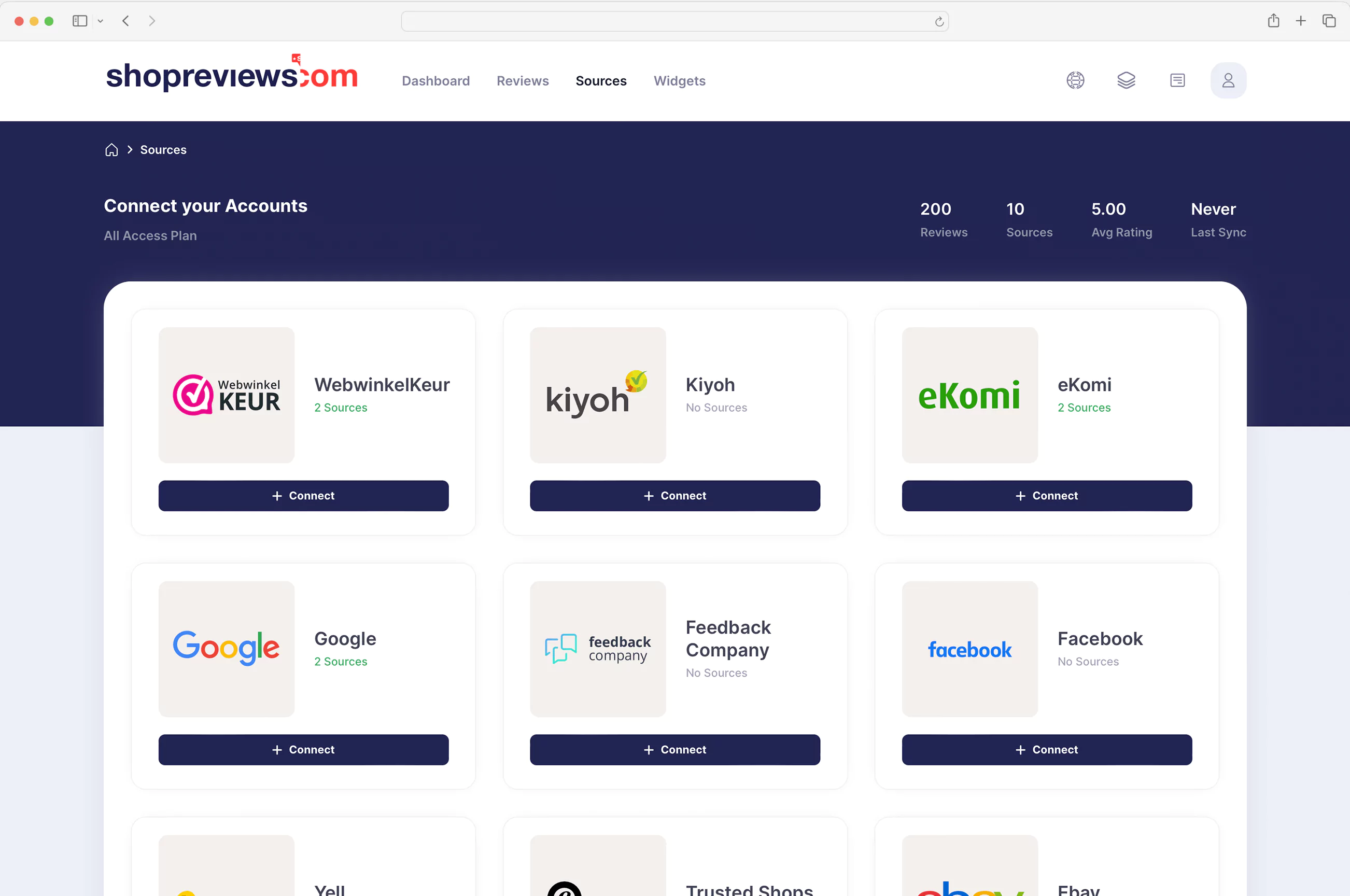Switch to the Reviews tab
Viewport: 1350px width, 896px height.
(x=522, y=80)
